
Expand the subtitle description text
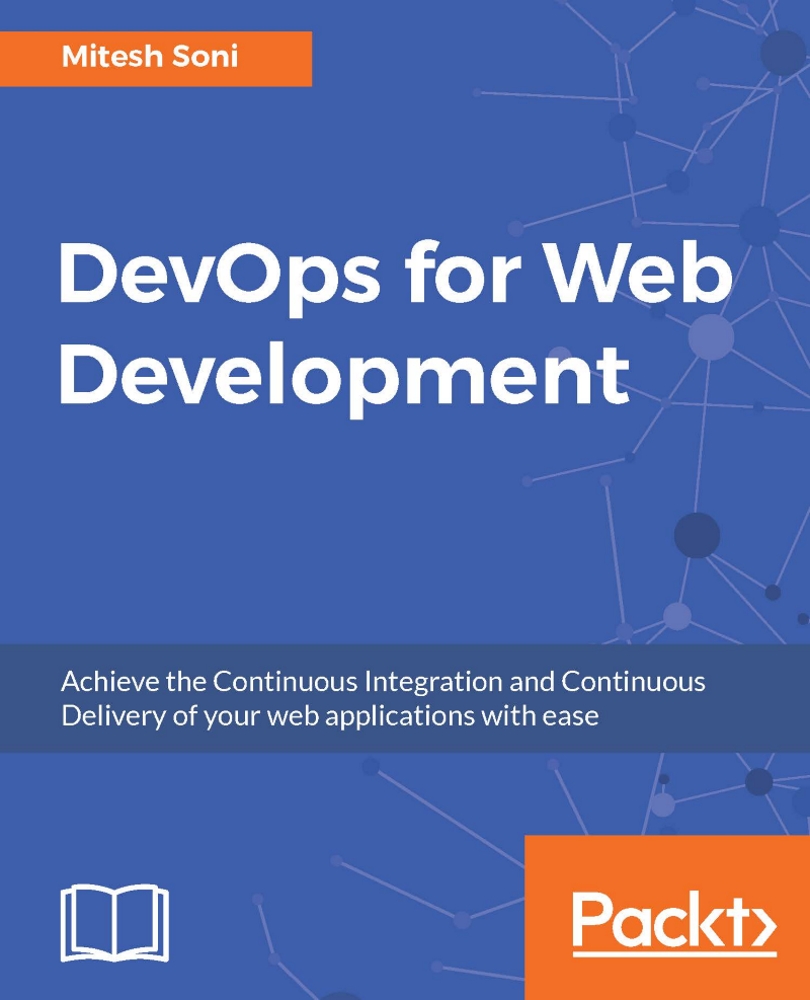coord(385,698)
